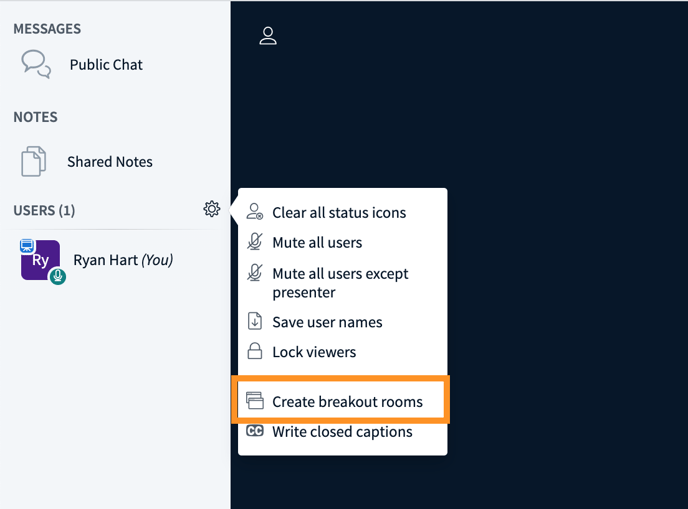Click the mute except presenter microphone icon

(x=255, y=273)
